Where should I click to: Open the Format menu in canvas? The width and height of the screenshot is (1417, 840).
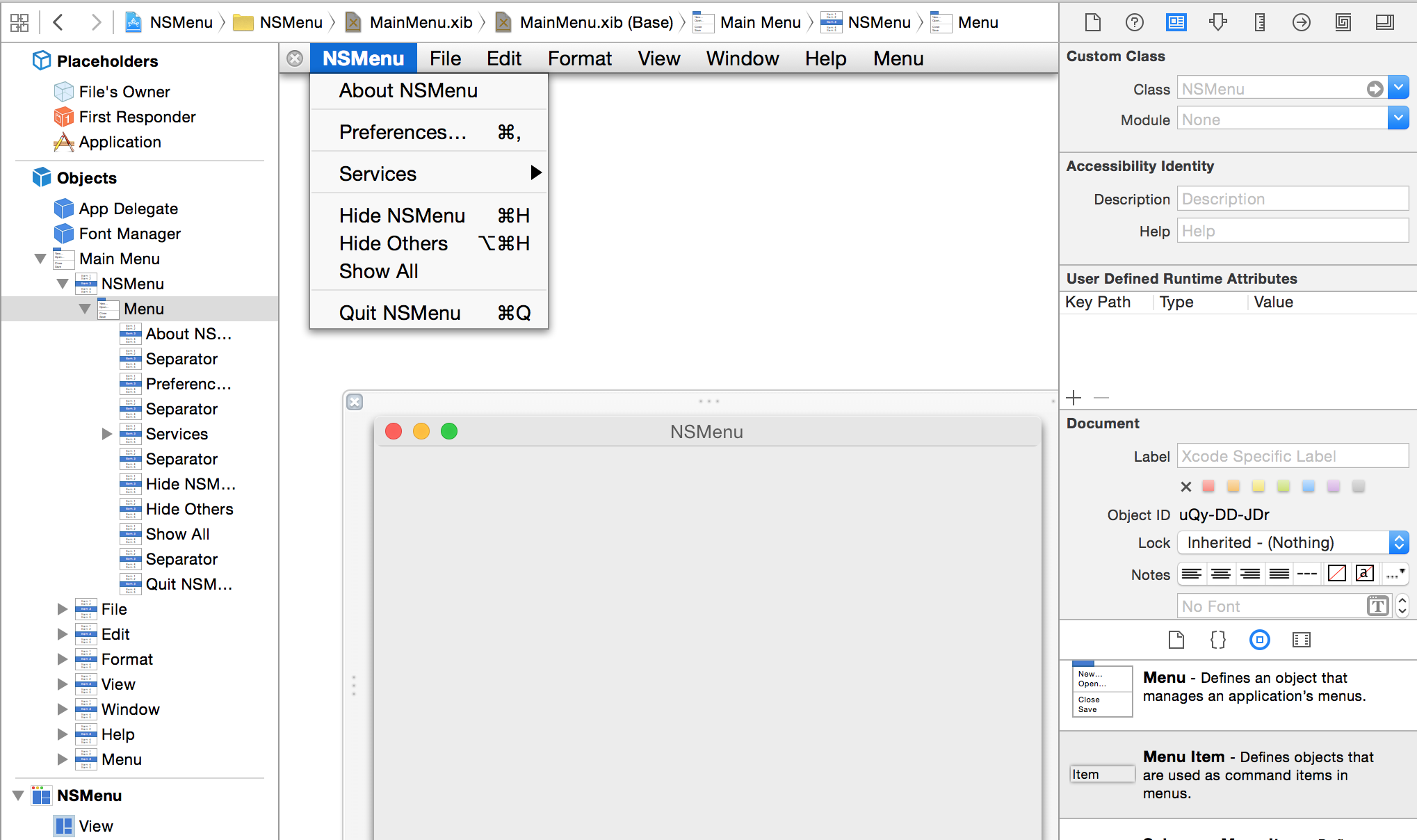tap(580, 58)
